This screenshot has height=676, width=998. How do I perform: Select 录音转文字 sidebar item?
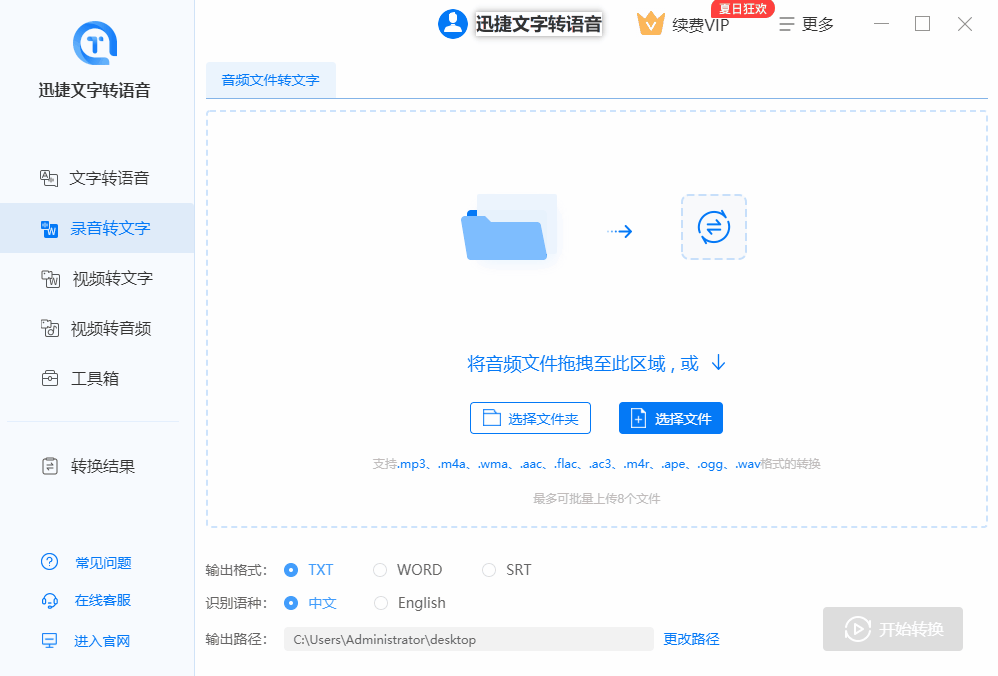(x=97, y=228)
